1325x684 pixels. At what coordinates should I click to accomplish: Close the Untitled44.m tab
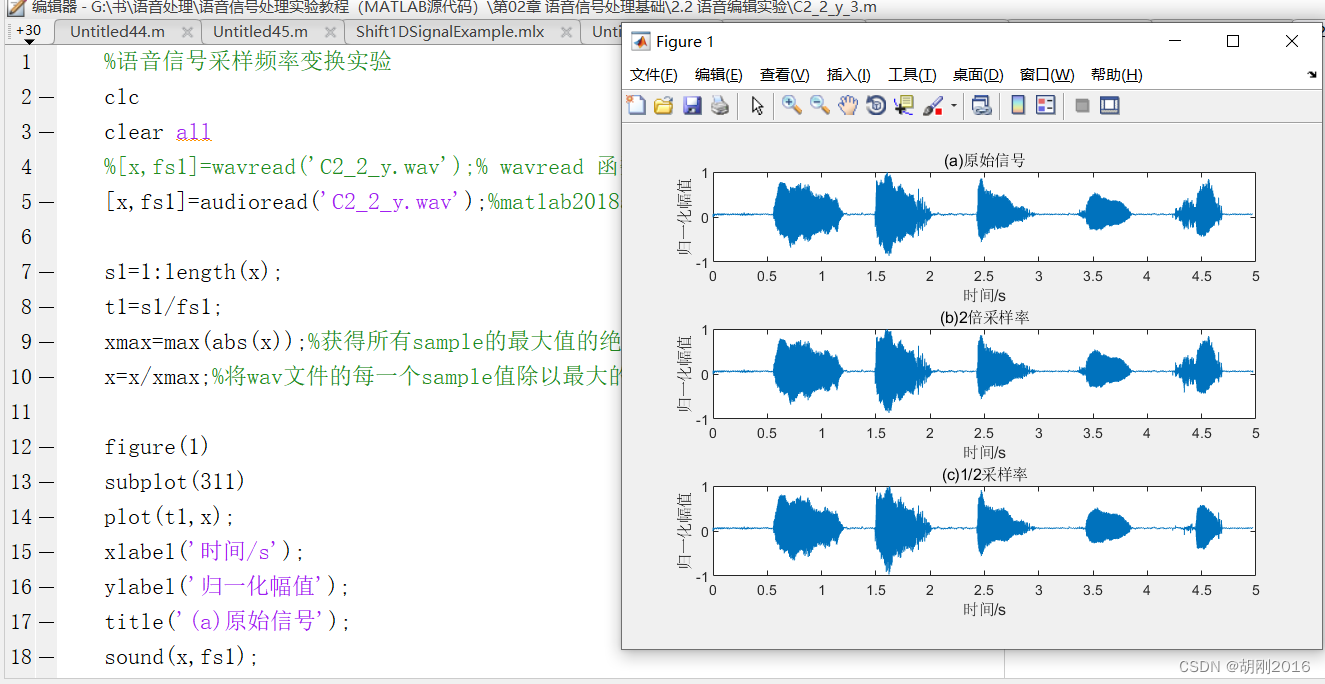[186, 32]
